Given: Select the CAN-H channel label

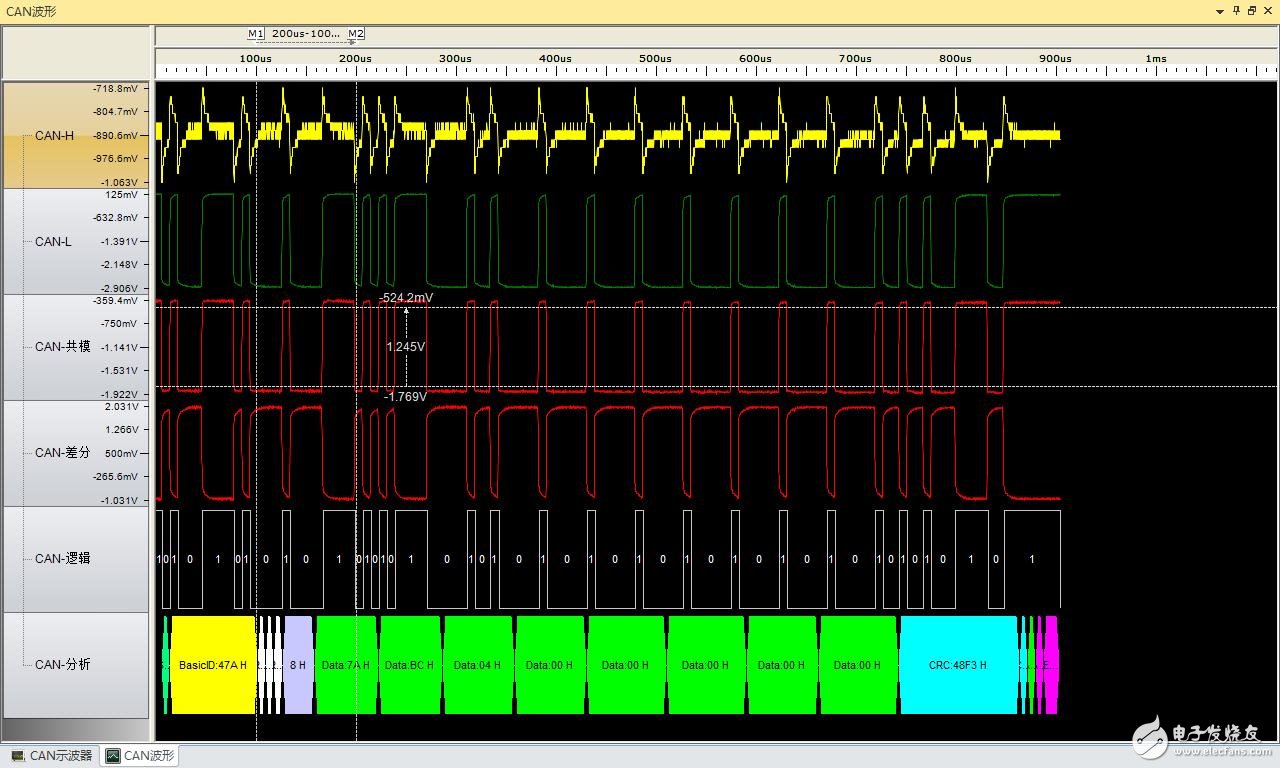Looking at the screenshot, I should [x=55, y=135].
